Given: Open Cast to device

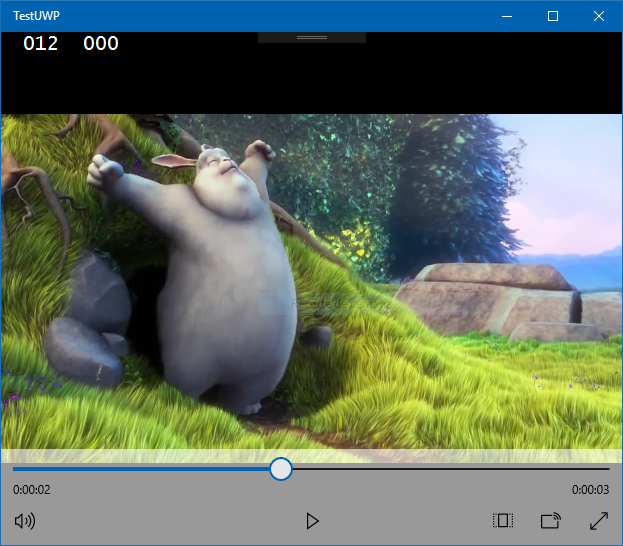Looking at the screenshot, I should [551, 521].
